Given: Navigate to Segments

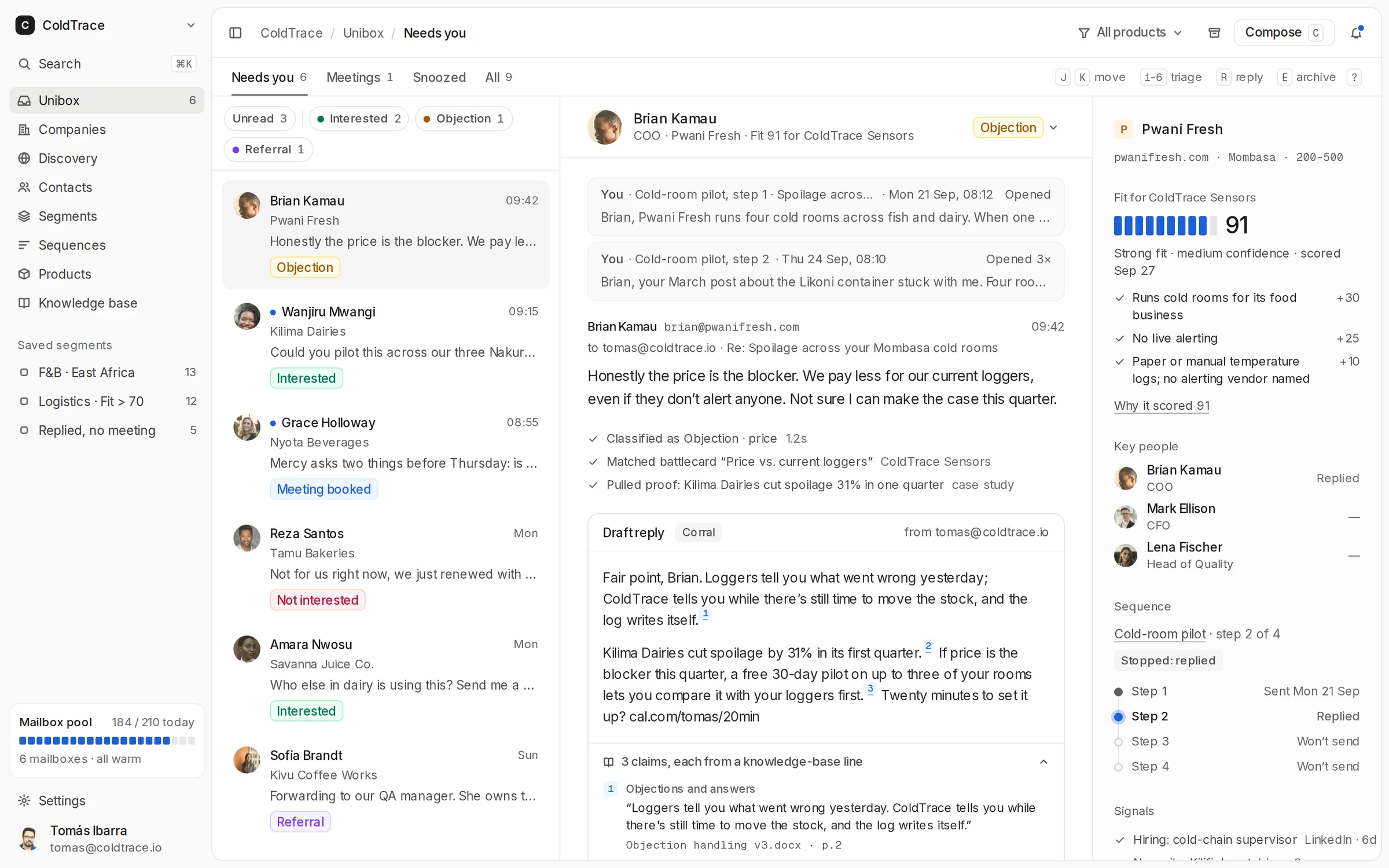Looking at the screenshot, I should pos(107,216).
